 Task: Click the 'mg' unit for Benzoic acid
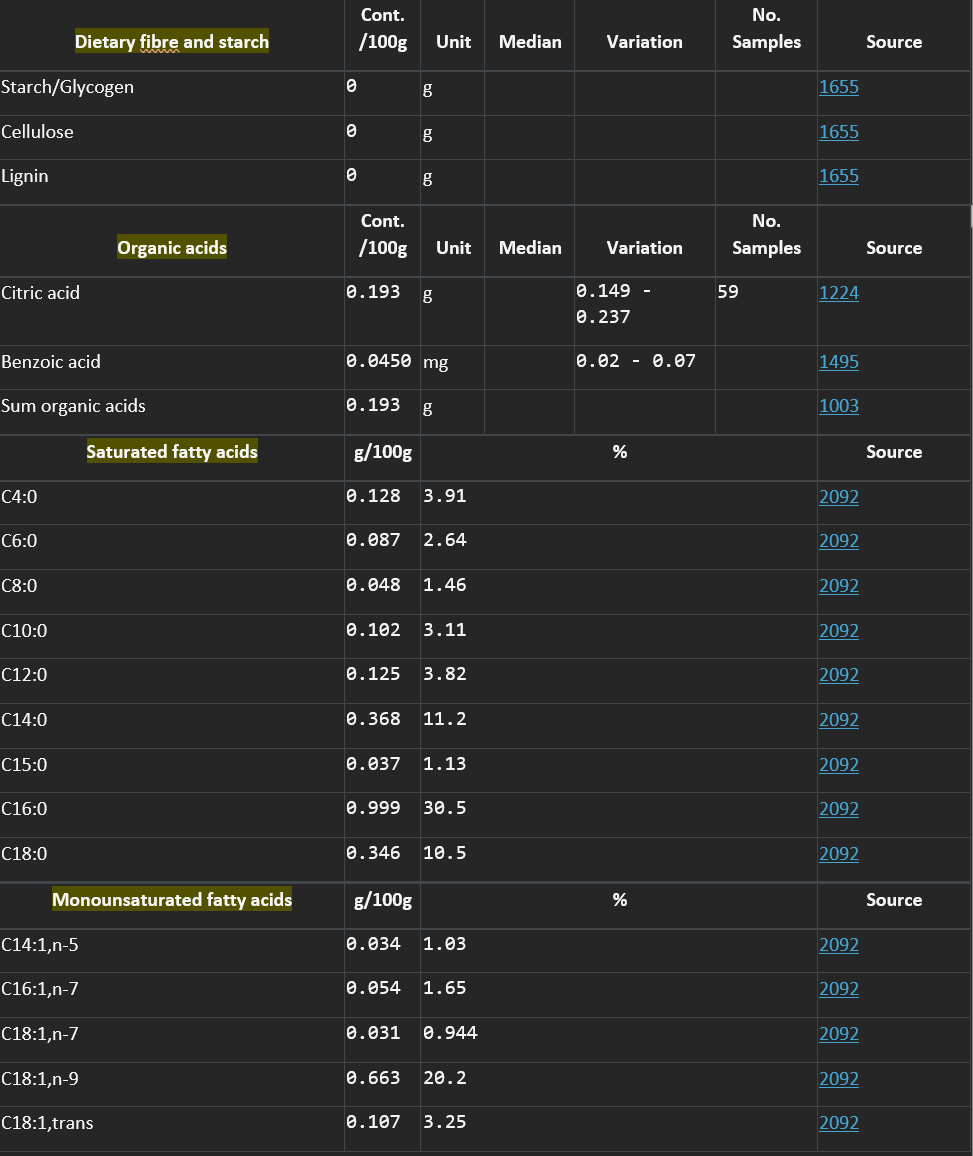(x=436, y=363)
